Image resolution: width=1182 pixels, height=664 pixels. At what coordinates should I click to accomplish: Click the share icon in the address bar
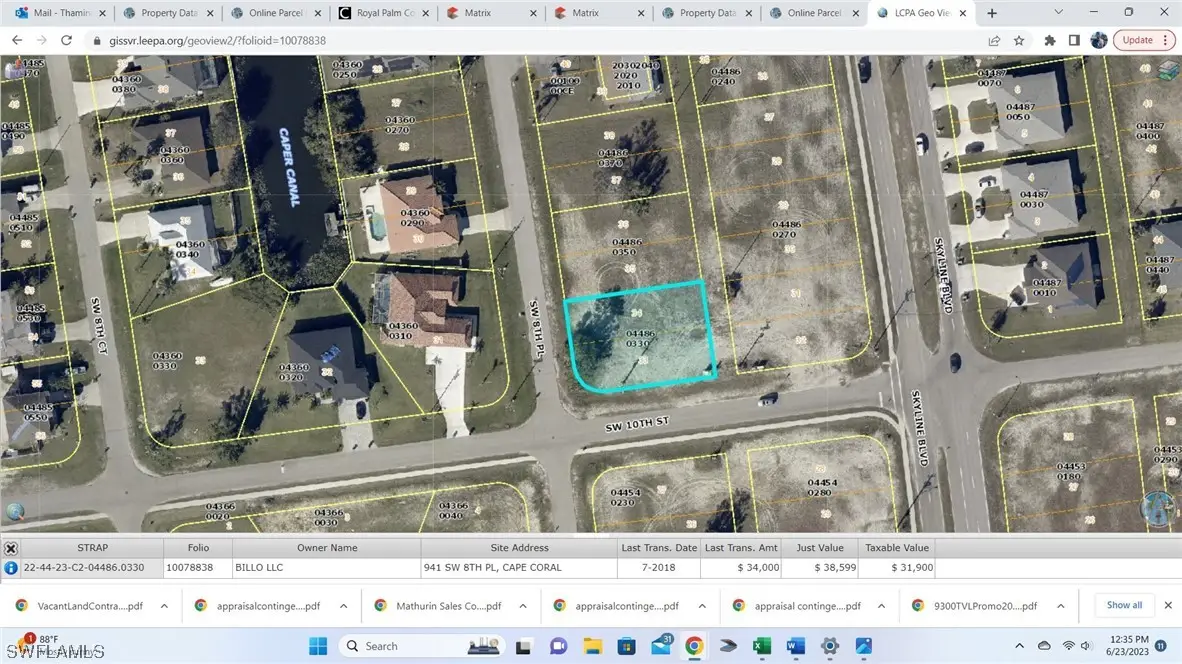[994, 40]
